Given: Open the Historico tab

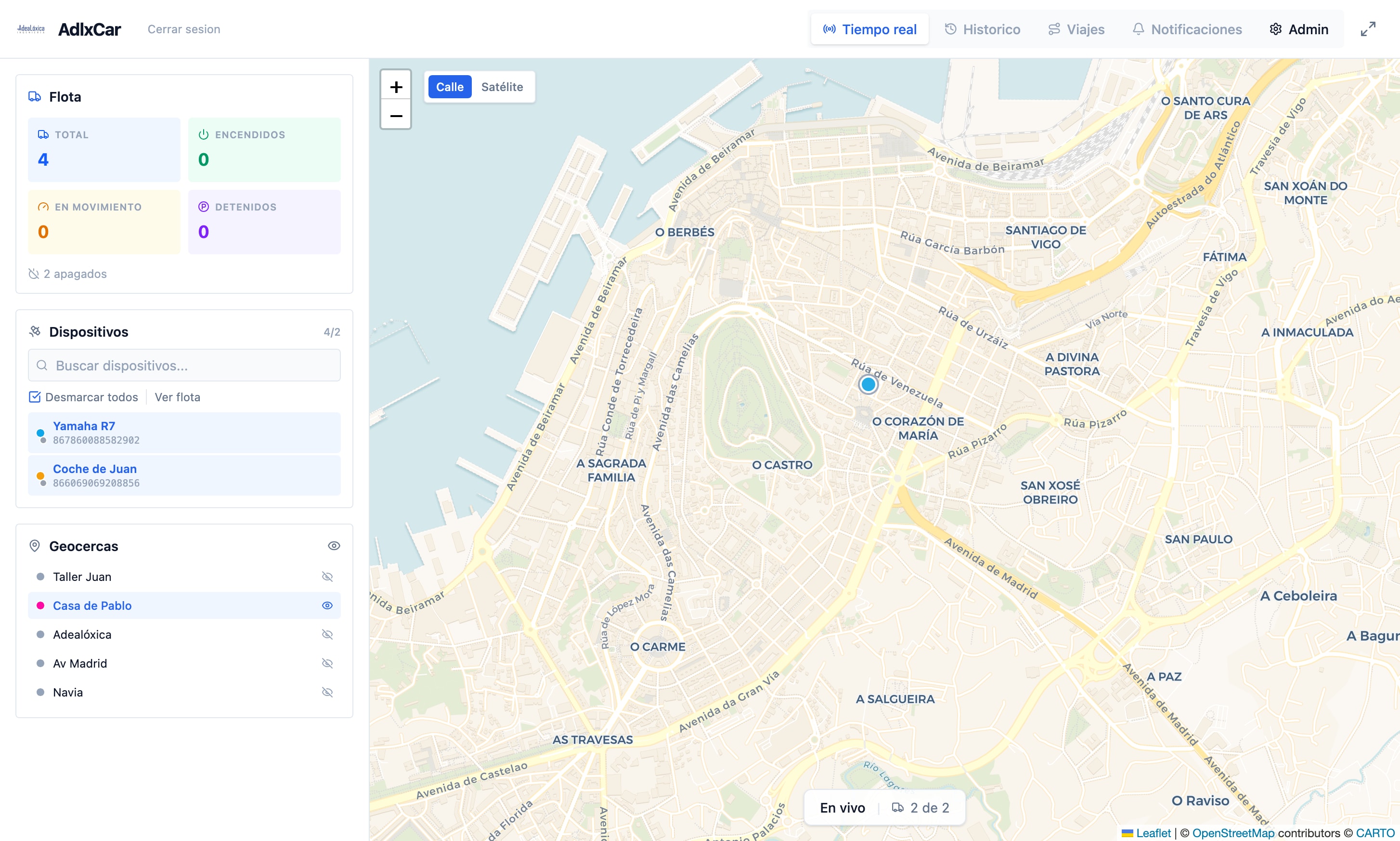Looking at the screenshot, I should 983,29.
